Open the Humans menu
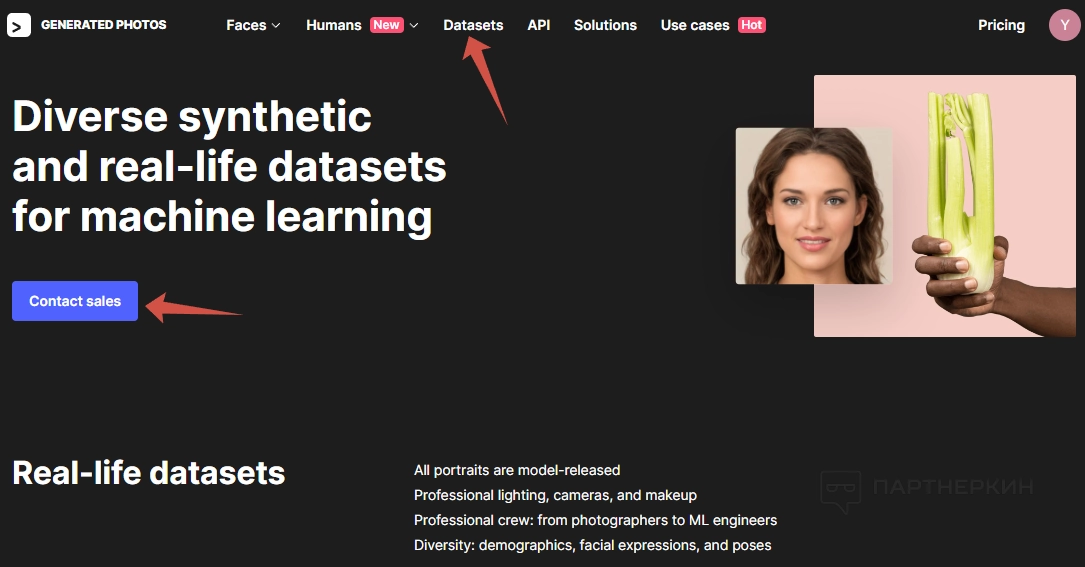1085x567 pixels. coord(334,26)
